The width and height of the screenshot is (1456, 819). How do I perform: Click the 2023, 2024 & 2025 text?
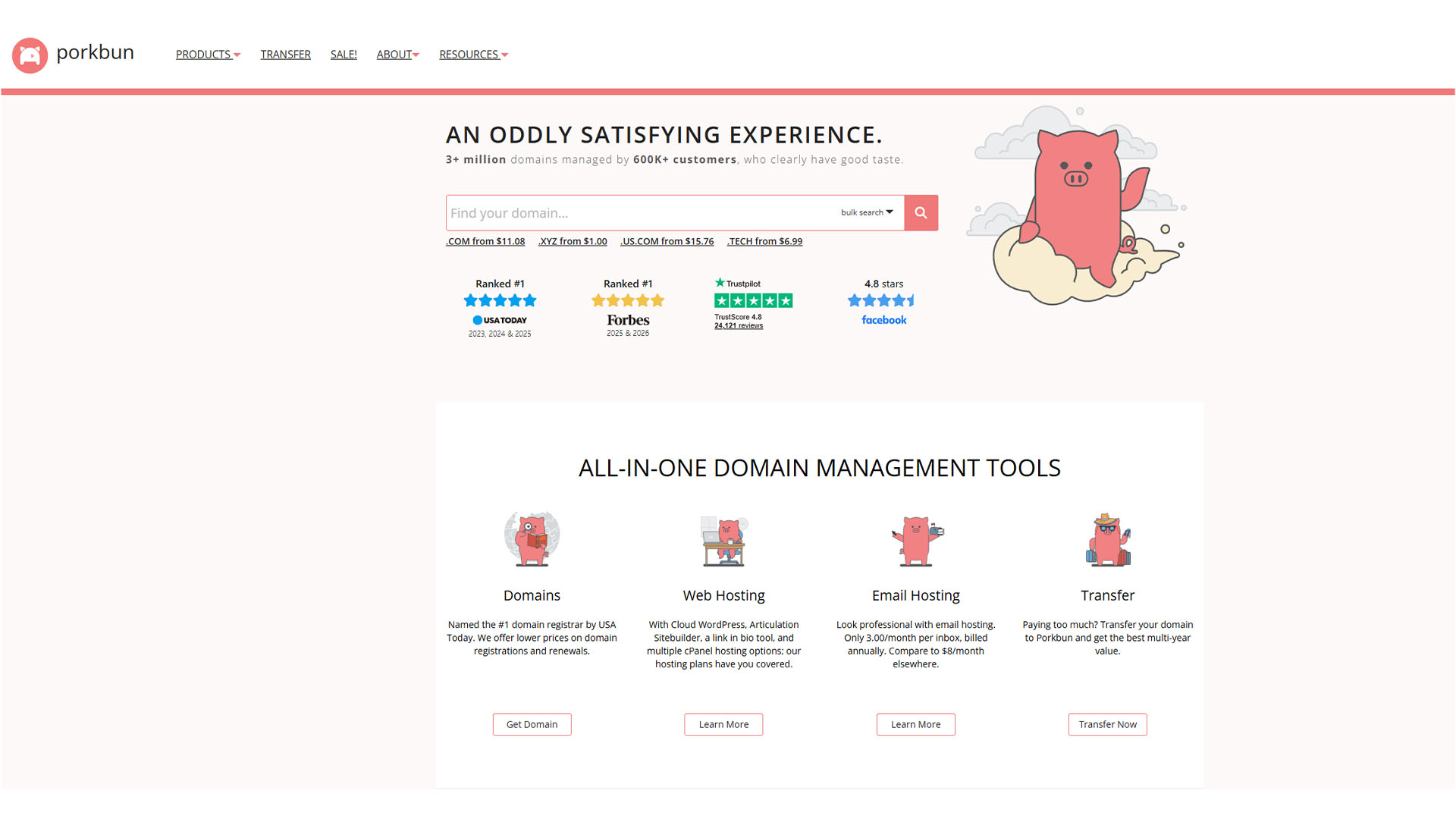click(500, 334)
